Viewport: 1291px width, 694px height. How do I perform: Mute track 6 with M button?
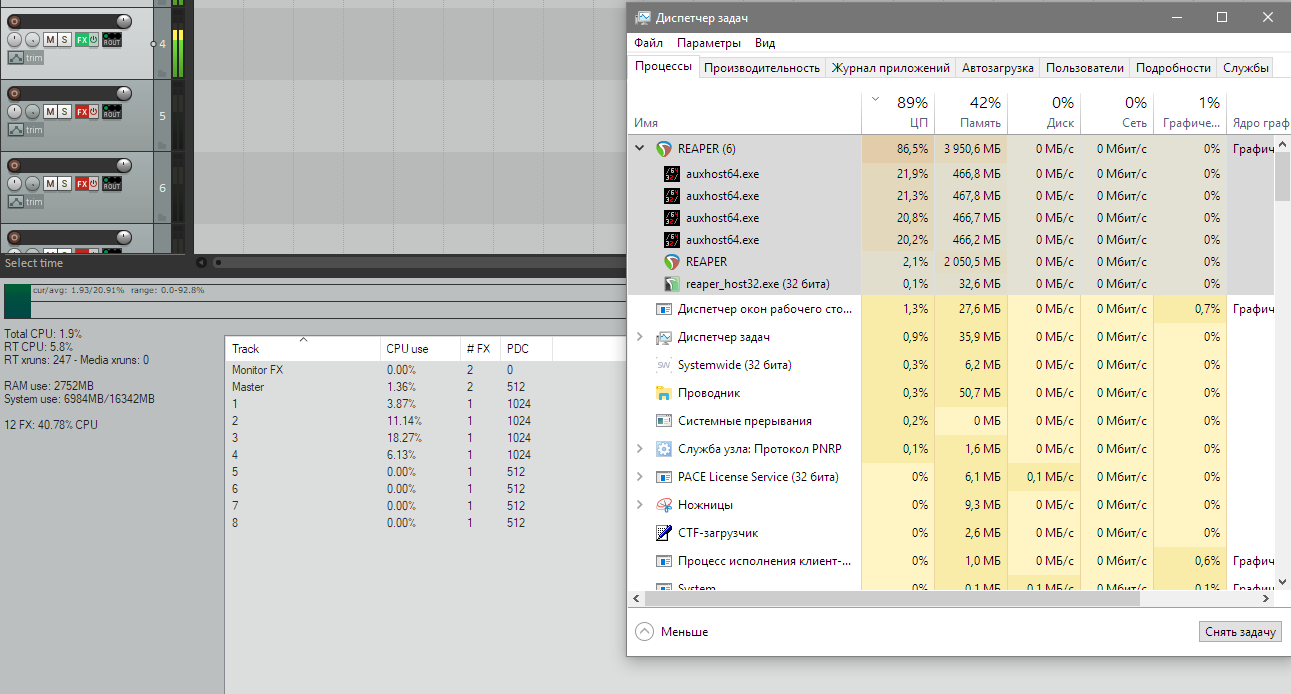(x=50, y=183)
